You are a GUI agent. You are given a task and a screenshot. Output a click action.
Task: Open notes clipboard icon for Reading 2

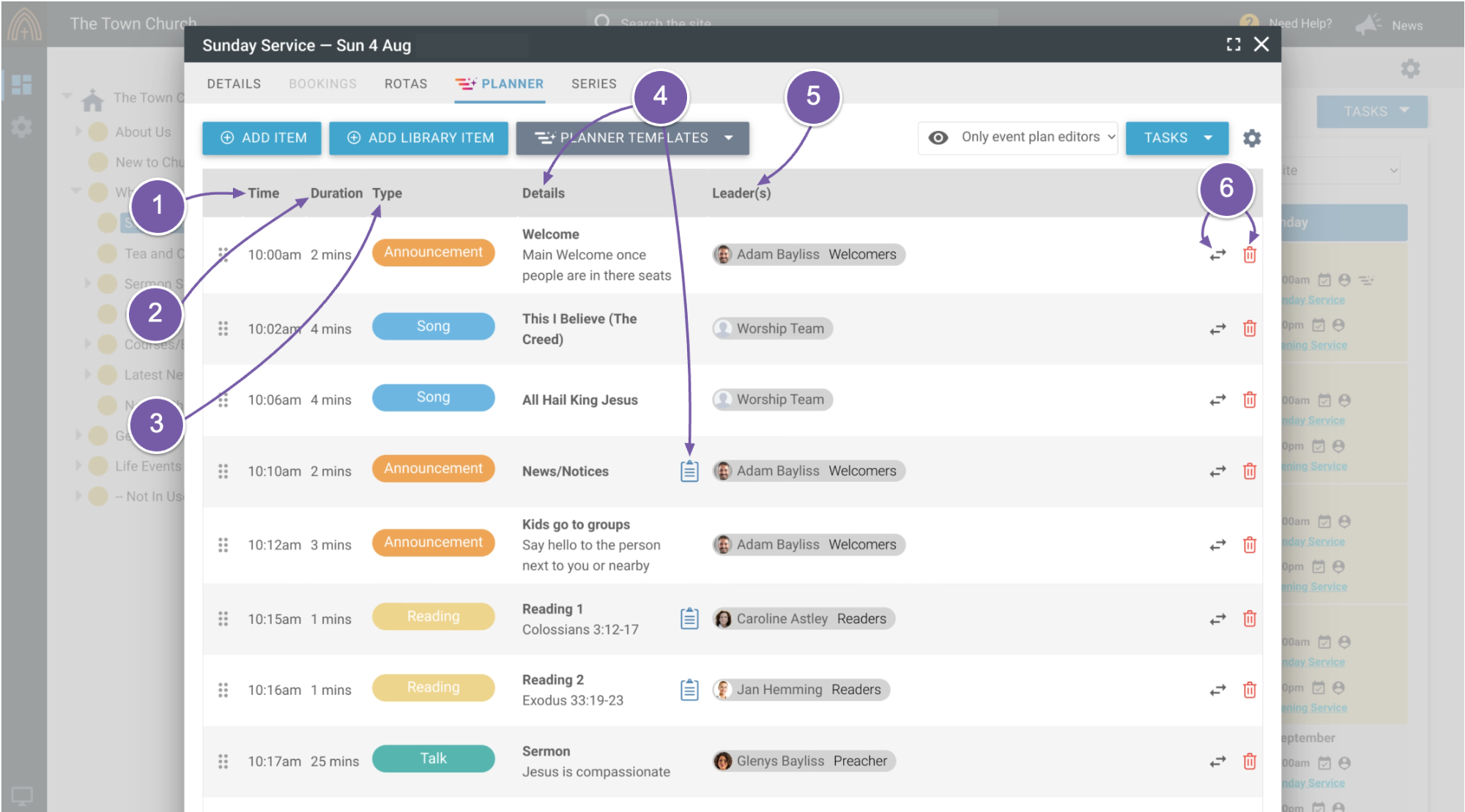coord(689,690)
